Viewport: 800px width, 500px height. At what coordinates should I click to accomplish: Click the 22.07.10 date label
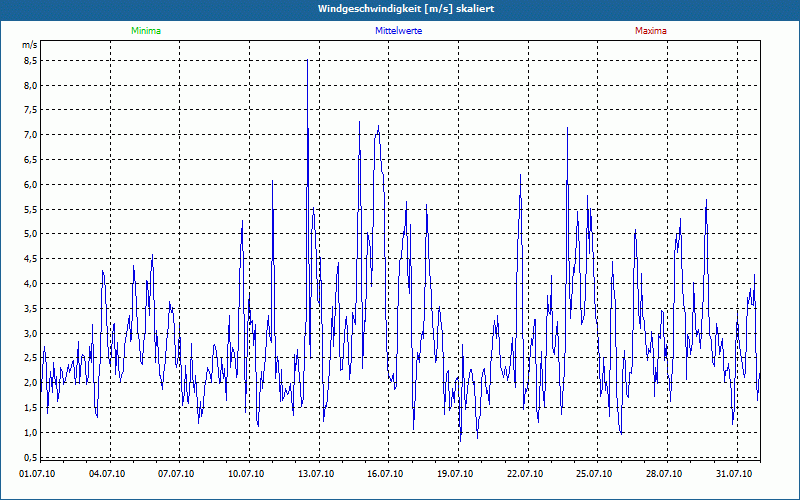coord(525,474)
